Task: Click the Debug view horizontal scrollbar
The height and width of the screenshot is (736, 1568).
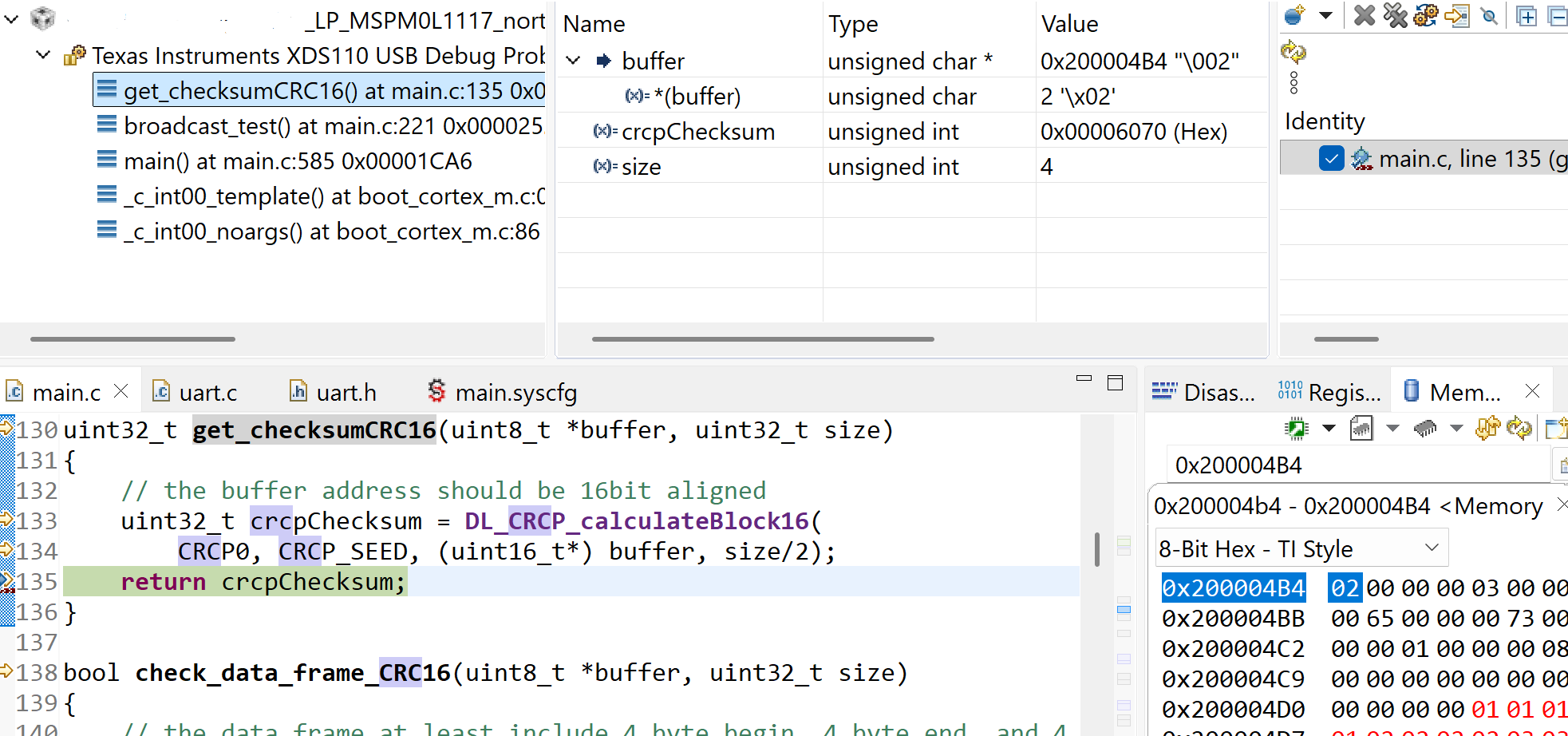Action: coord(132,338)
